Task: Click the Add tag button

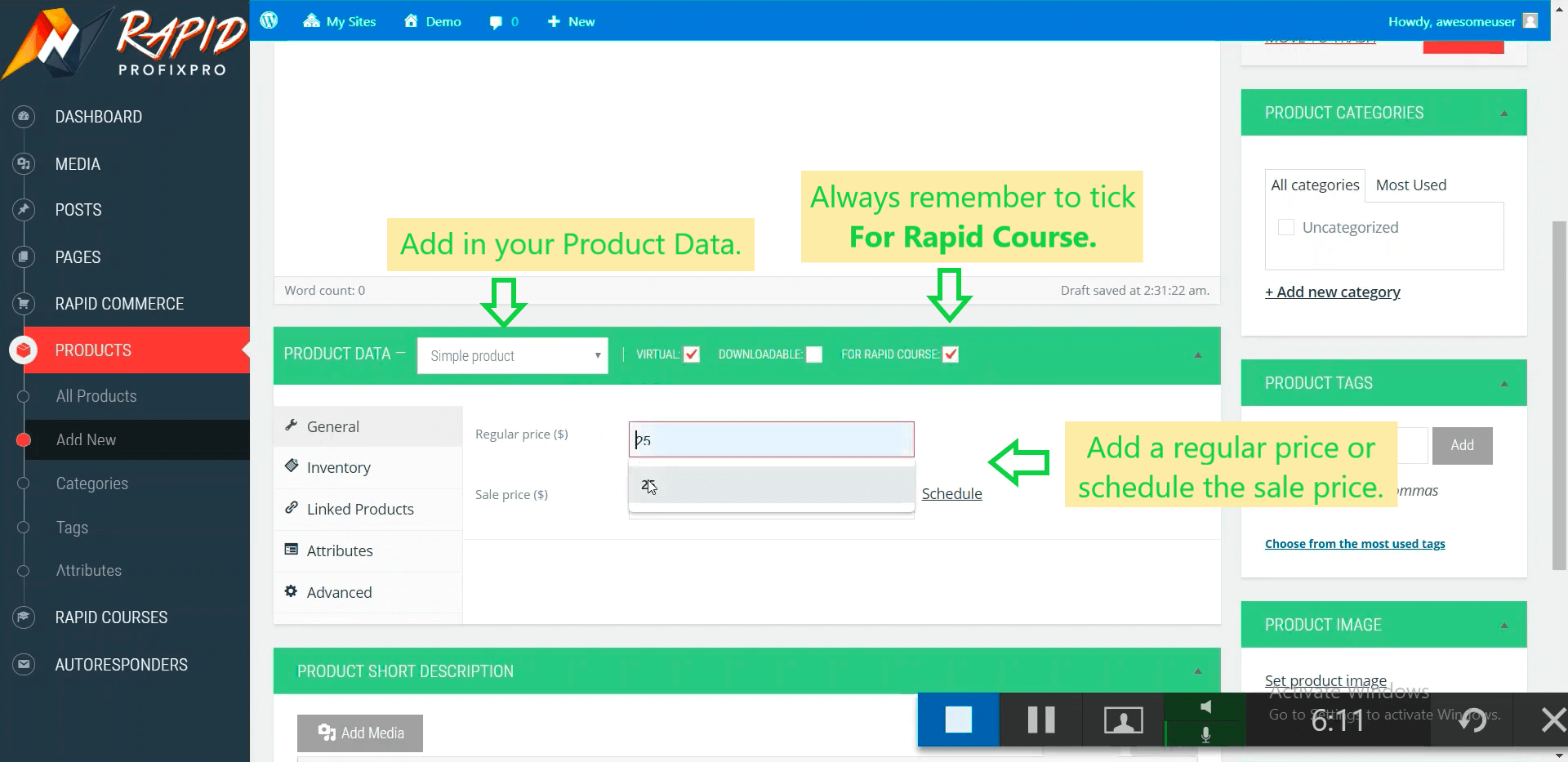Action: click(x=1462, y=446)
